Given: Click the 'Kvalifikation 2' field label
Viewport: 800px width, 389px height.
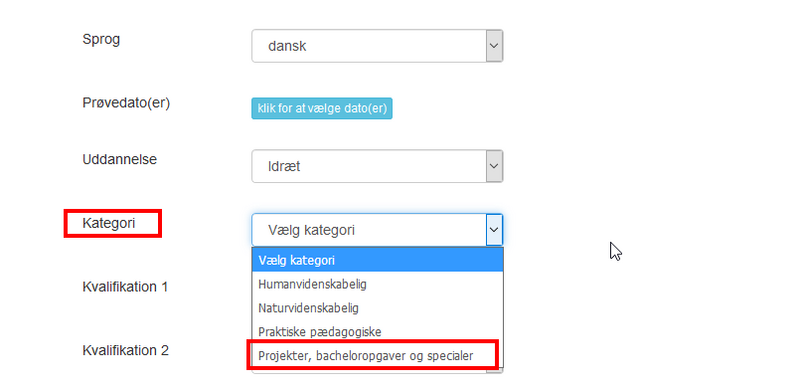Looking at the screenshot, I should tap(126, 350).
